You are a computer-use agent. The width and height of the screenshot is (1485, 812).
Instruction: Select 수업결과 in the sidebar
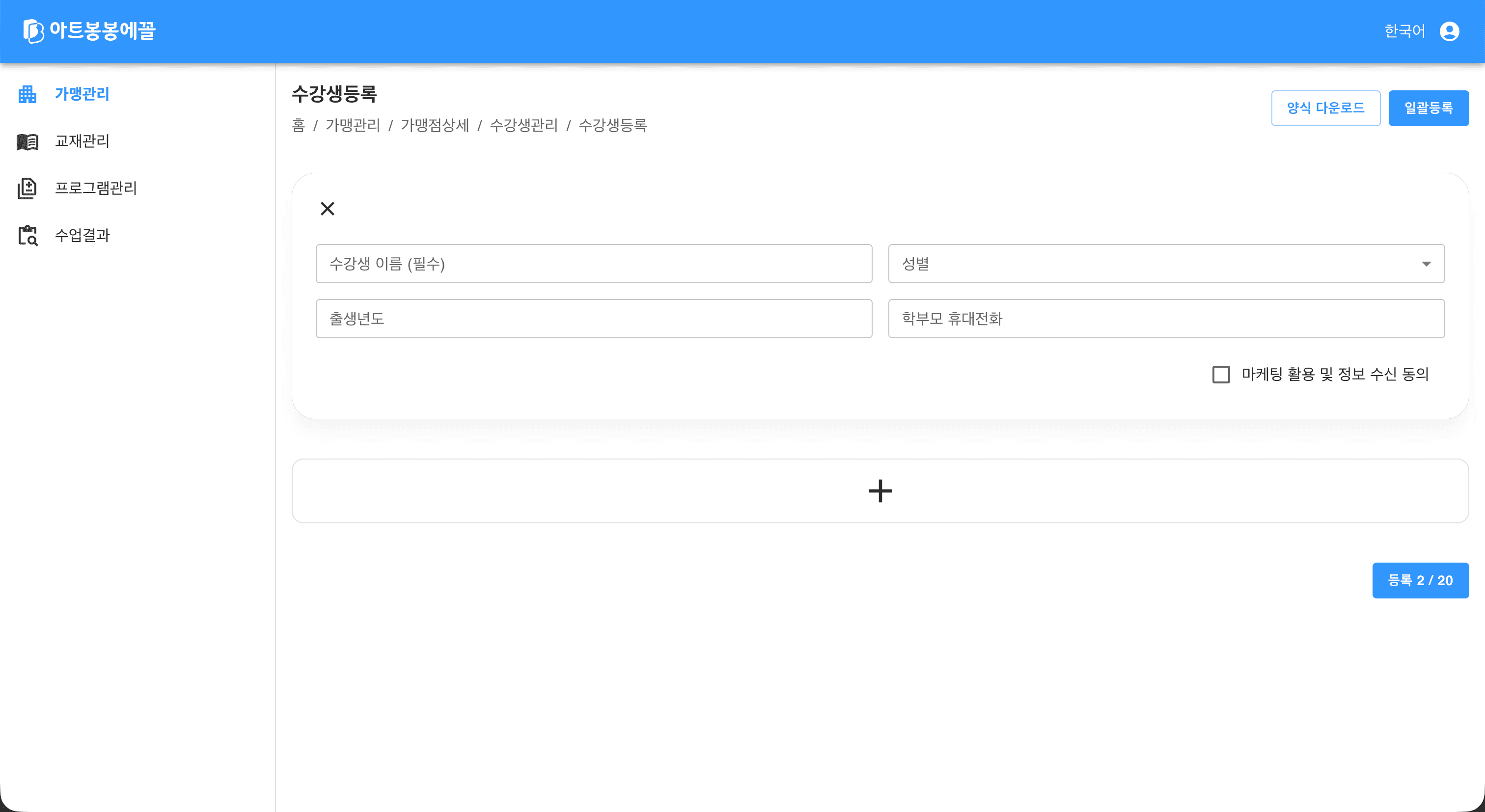pyautogui.click(x=82, y=236)
